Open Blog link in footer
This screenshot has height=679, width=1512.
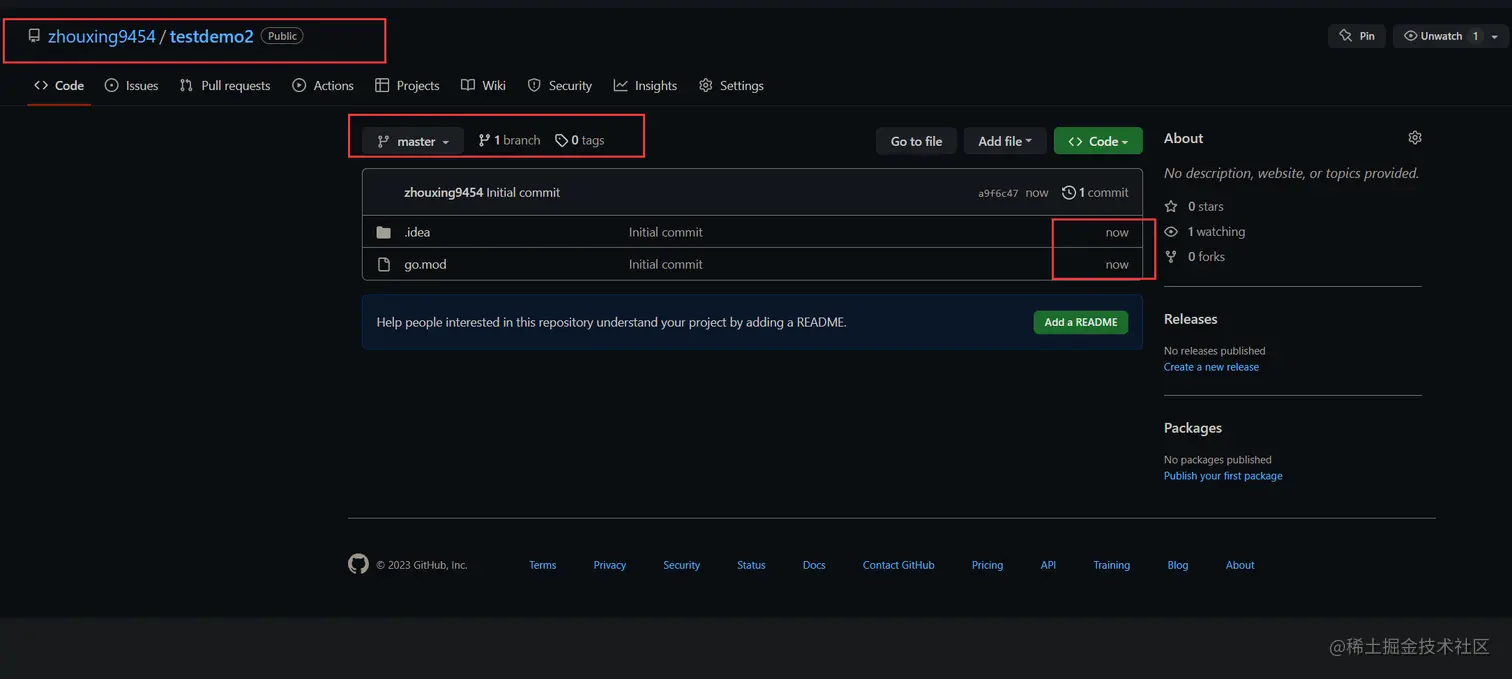click(1178, 565)
